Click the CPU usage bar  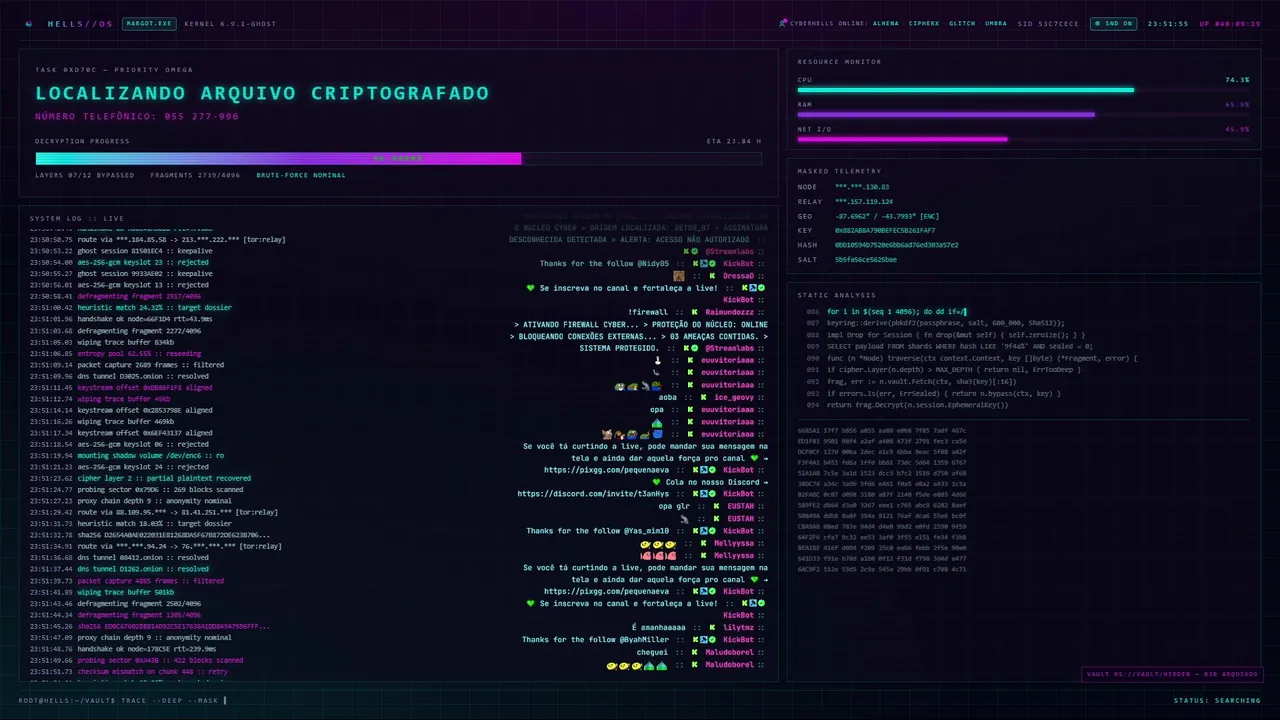(x=1023, y=90)
